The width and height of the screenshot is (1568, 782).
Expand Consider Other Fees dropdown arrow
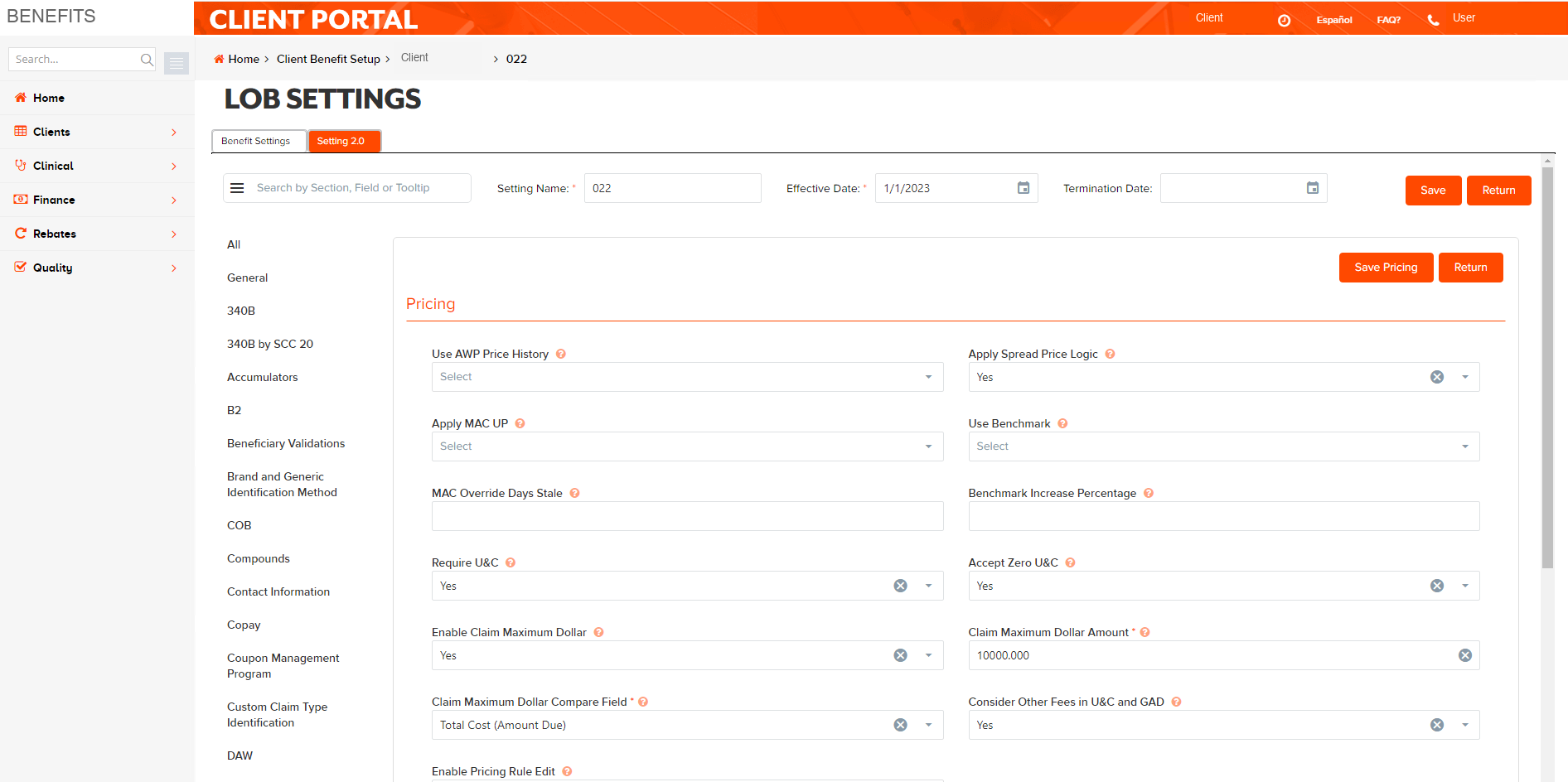(1465, 725)
